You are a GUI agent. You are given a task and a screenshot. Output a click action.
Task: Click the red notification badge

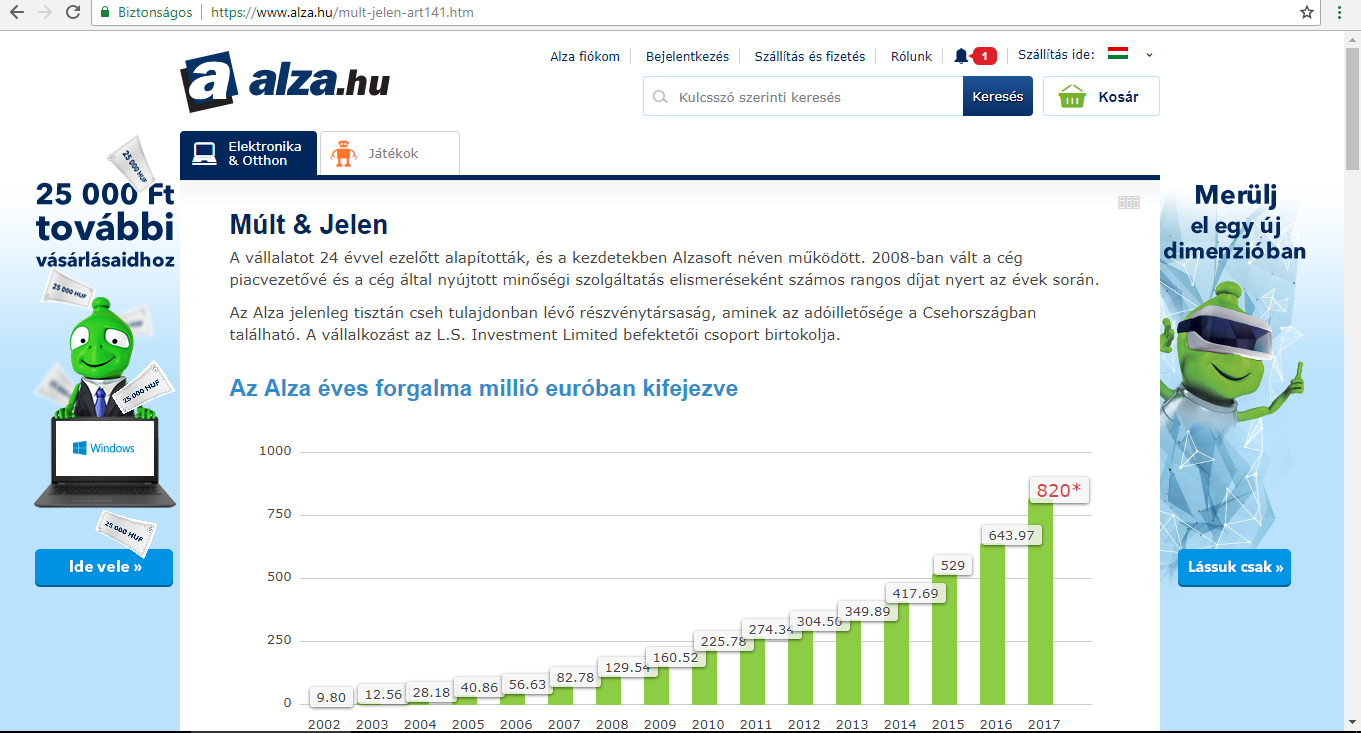coord(984,56)
